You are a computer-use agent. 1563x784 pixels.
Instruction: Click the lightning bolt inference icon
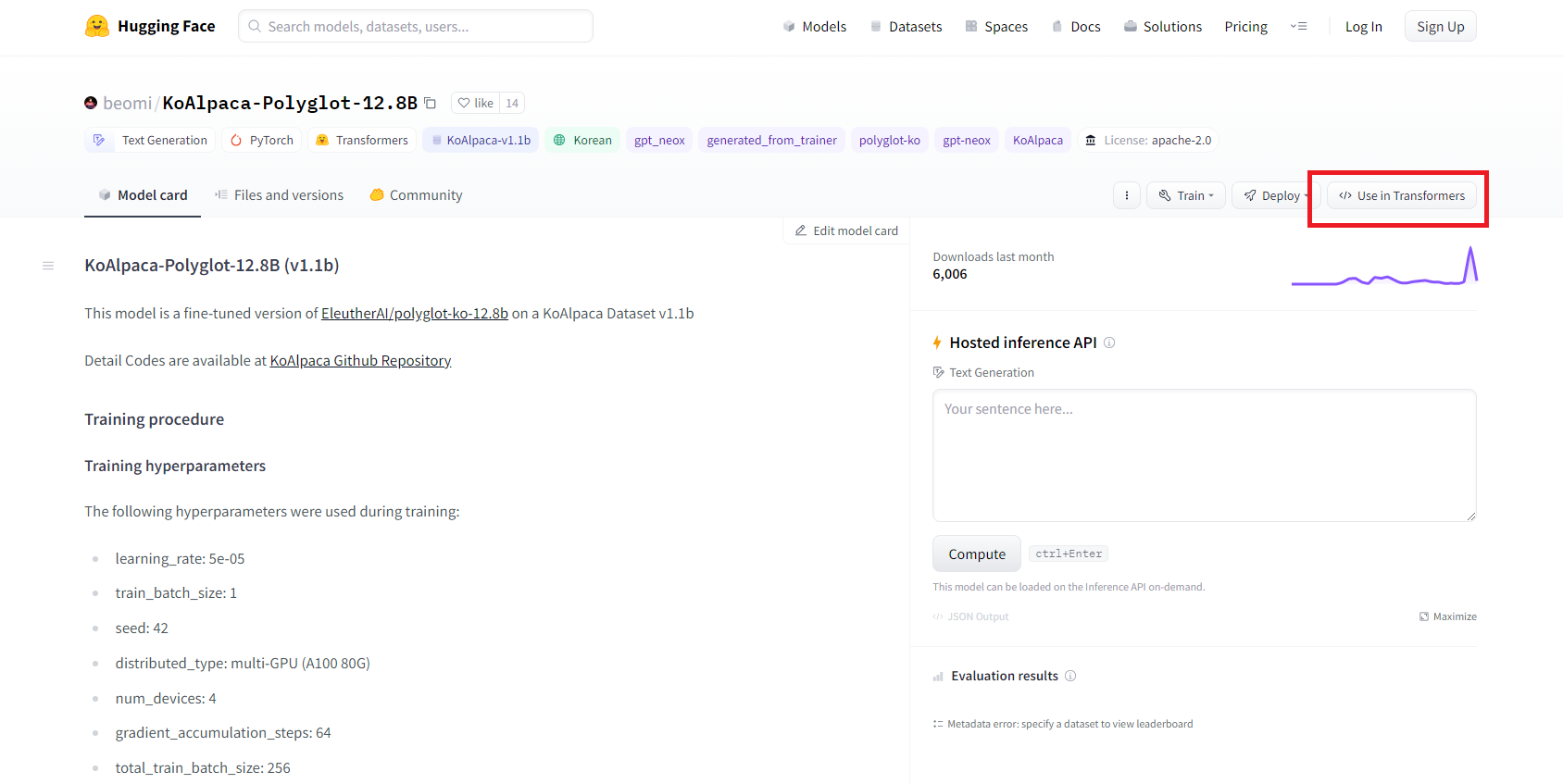tap(937, 342)
